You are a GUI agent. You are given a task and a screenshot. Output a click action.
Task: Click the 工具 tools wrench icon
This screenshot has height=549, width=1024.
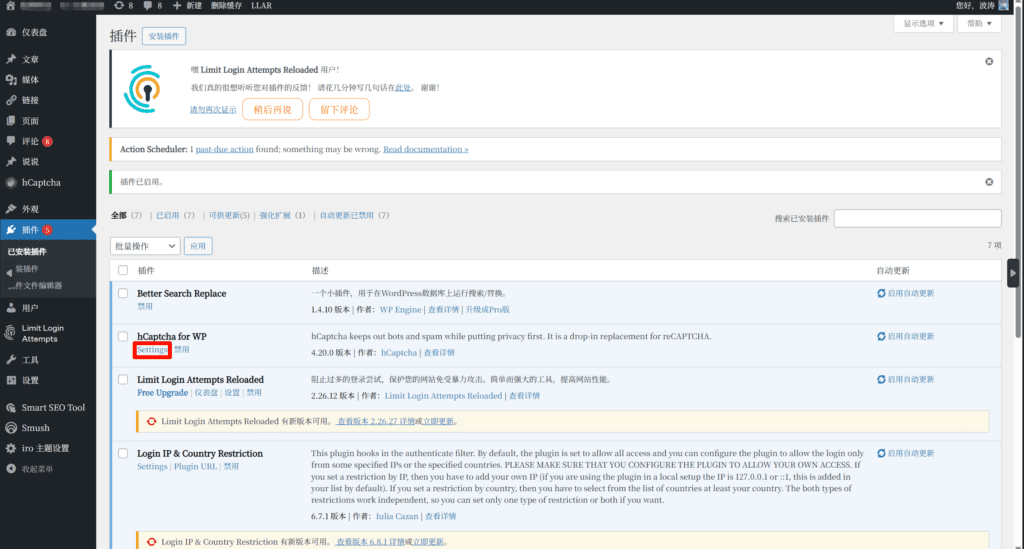[x=11, y=360]
